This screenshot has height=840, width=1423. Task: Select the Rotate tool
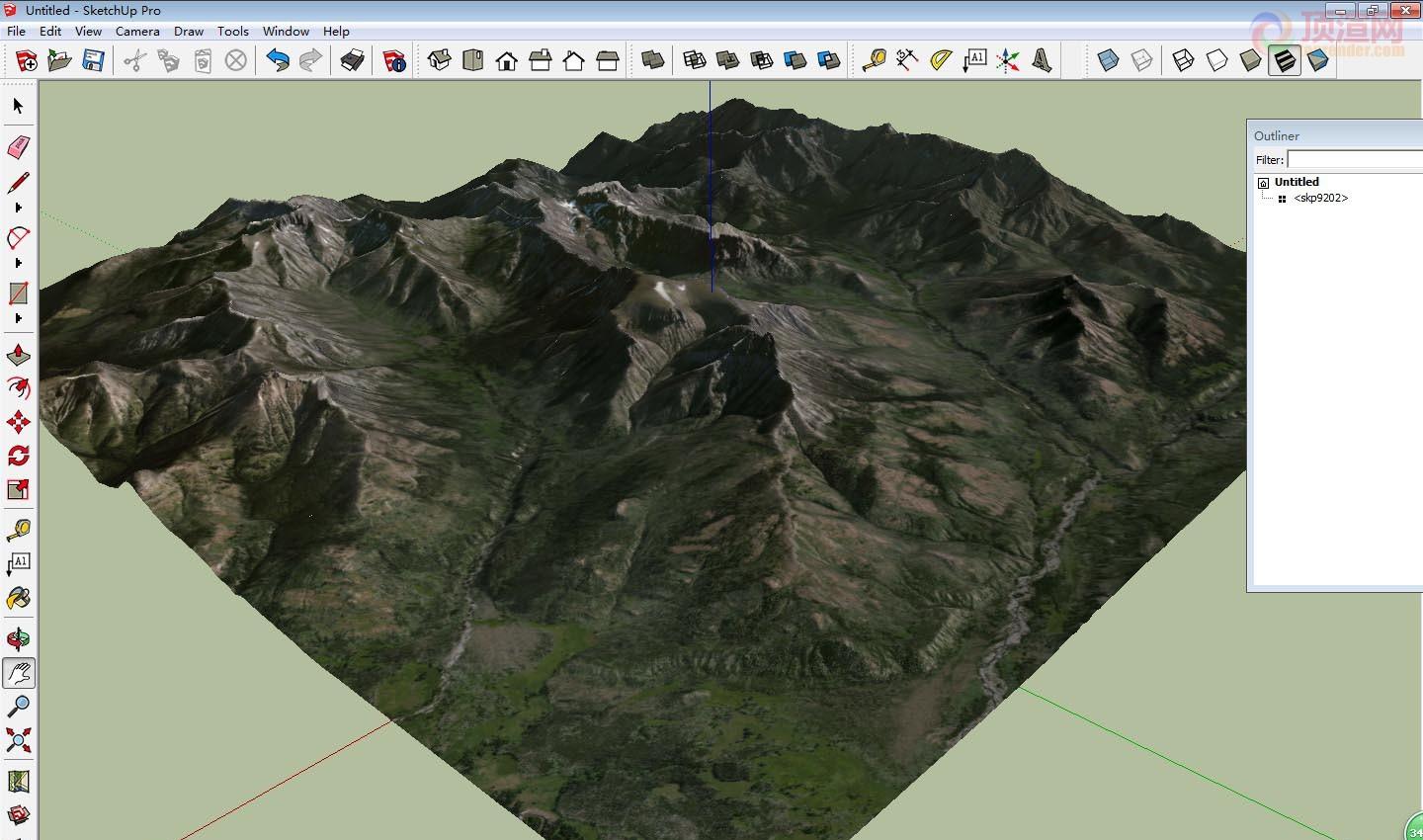pos(19,456)
